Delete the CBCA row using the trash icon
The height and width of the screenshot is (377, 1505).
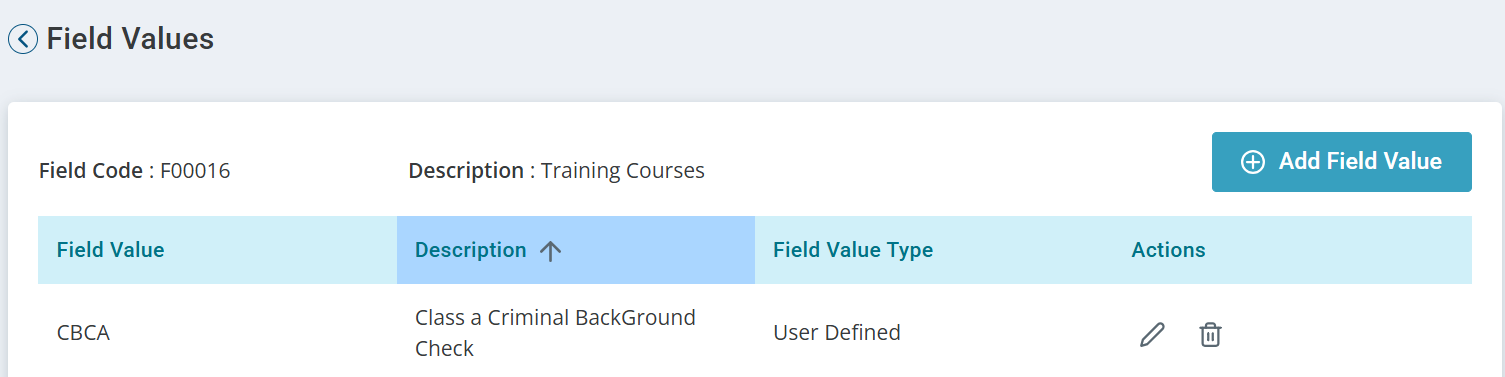click(1210, 334)
